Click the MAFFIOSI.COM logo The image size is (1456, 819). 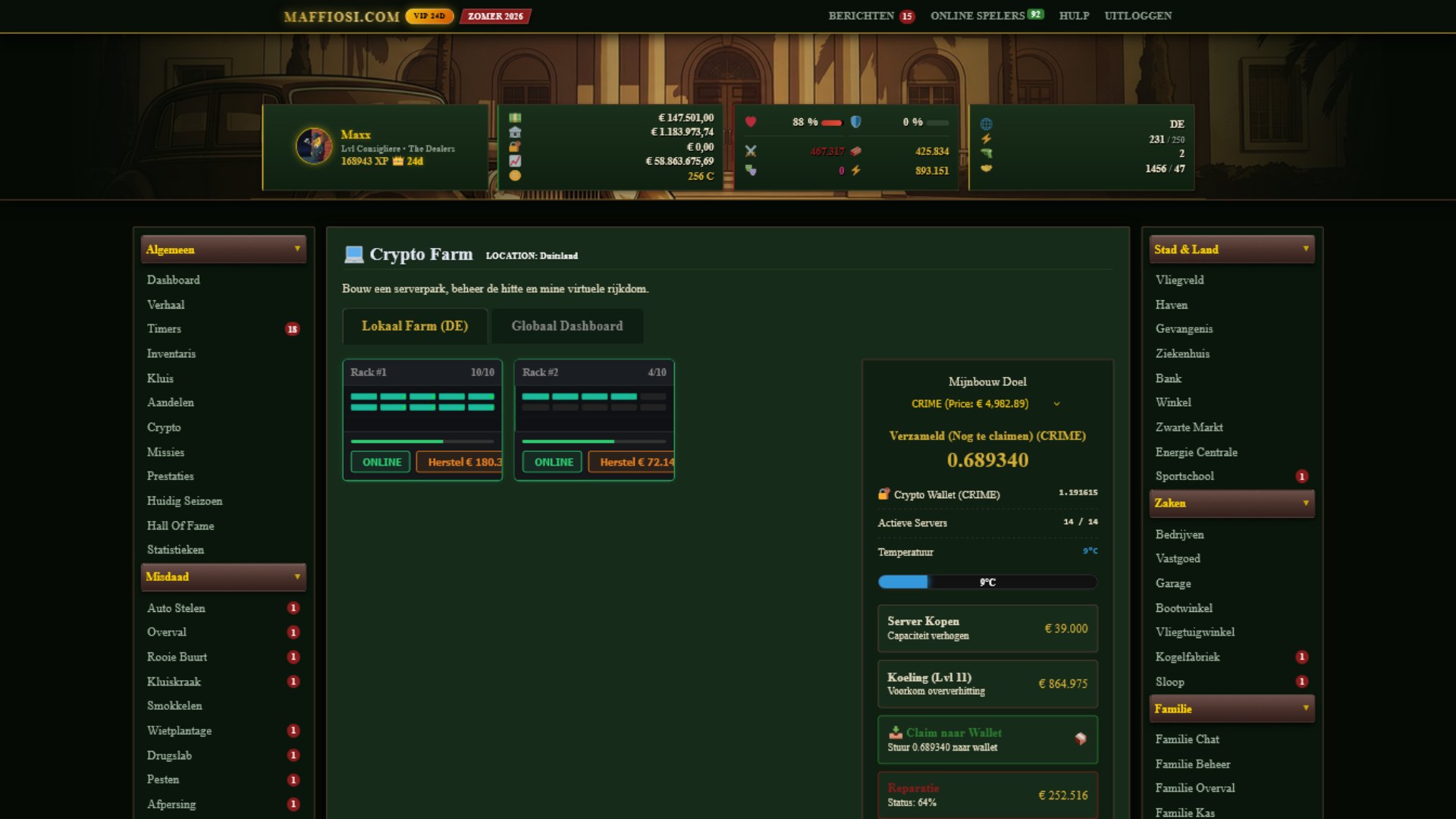click(341, 16)
